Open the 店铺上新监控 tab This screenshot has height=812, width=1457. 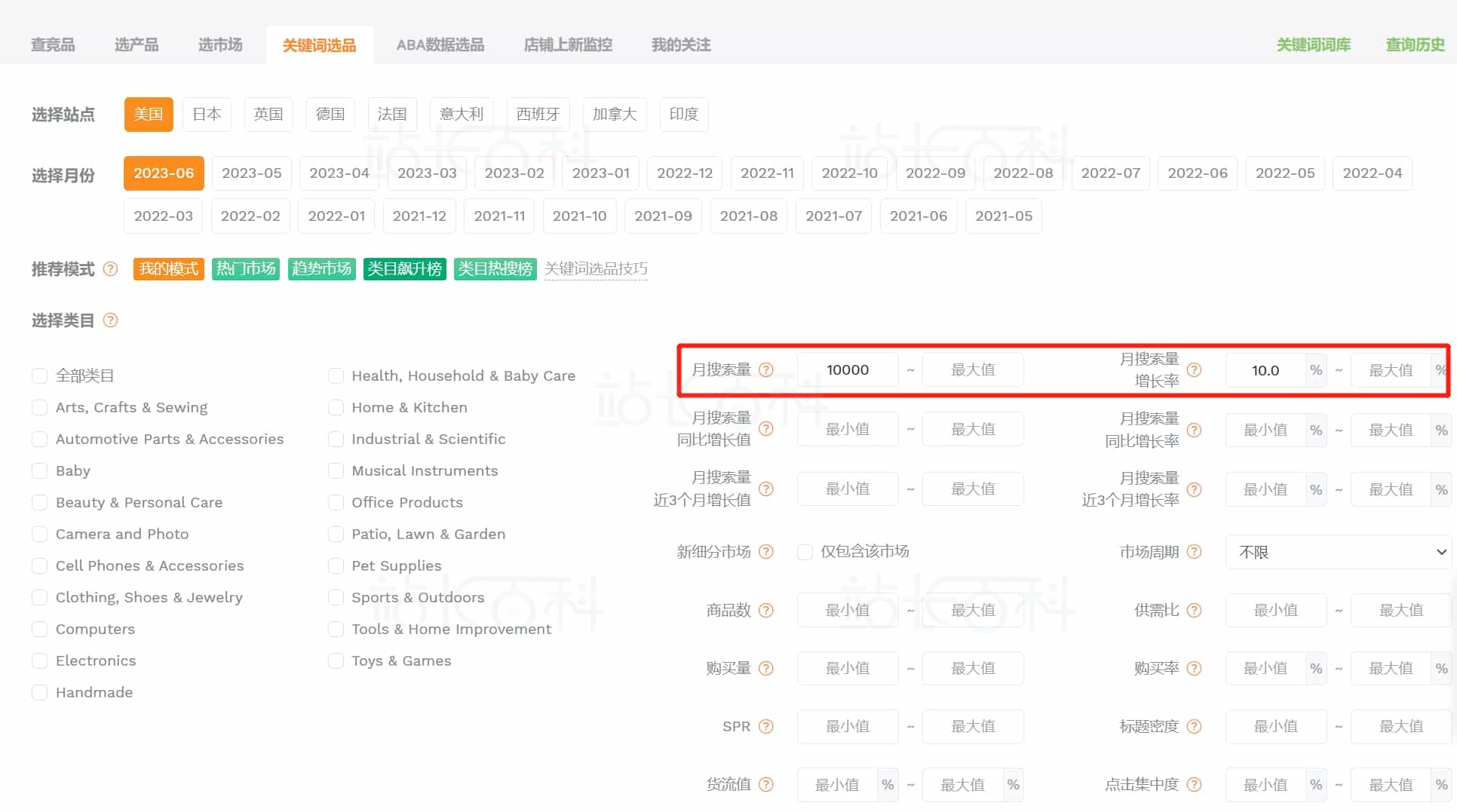point(567,44)
